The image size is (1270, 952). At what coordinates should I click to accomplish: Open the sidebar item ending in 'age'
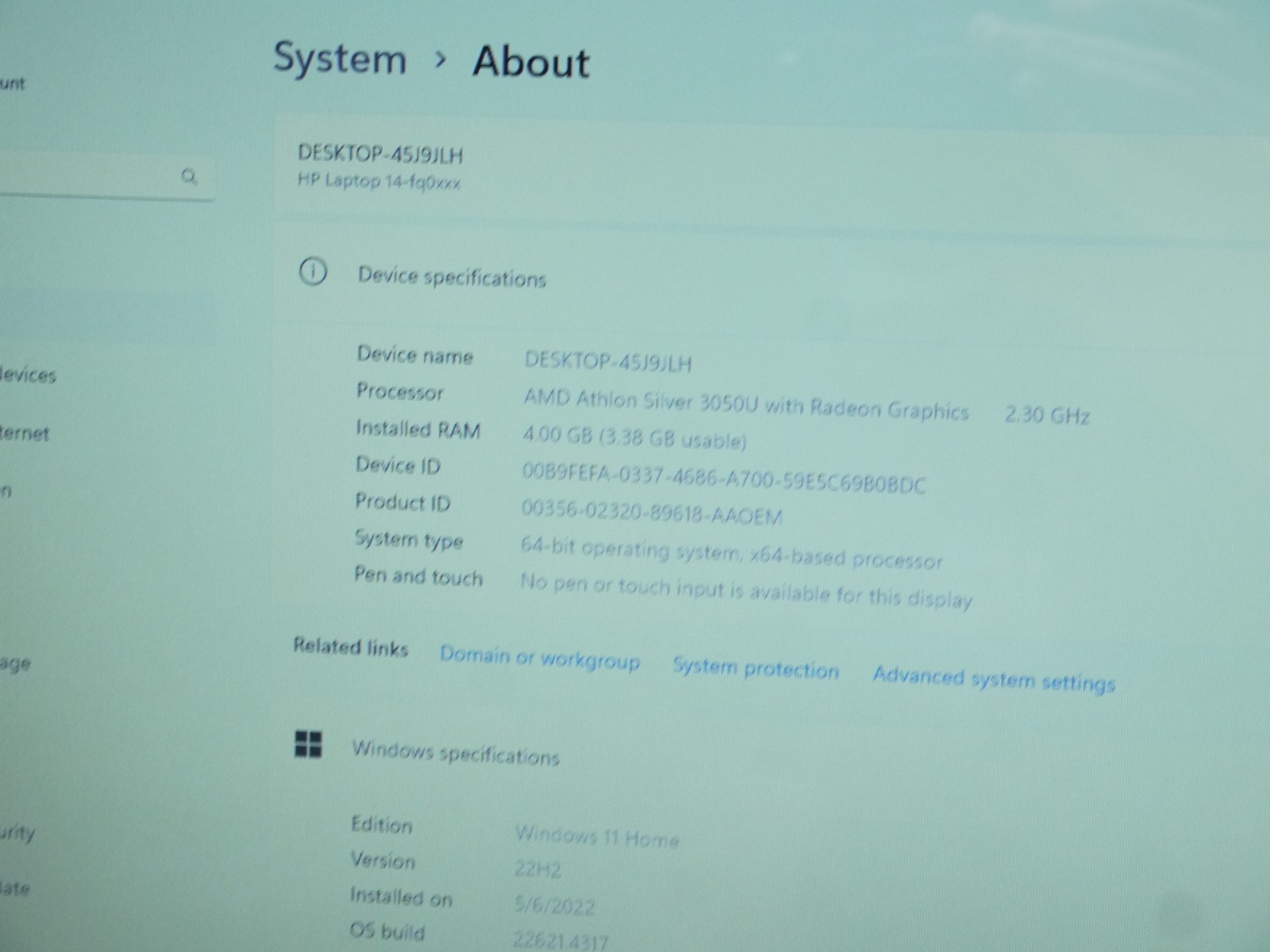coord(15,663)
